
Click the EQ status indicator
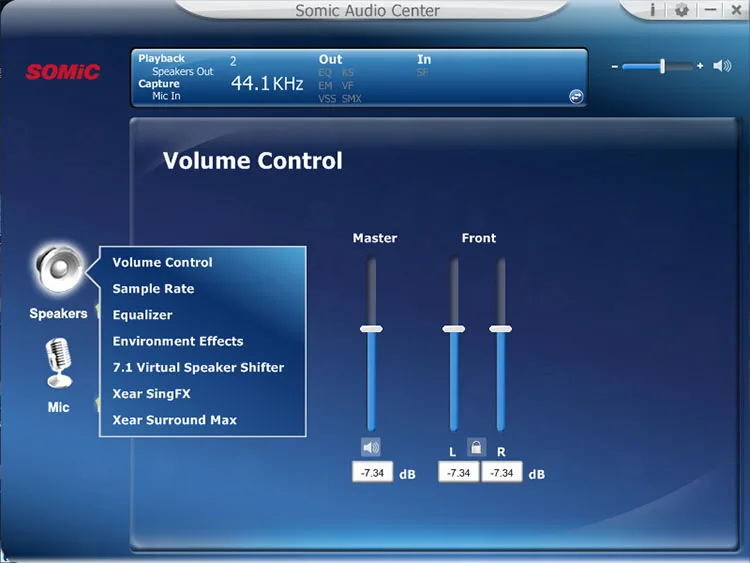click(325, 73)
